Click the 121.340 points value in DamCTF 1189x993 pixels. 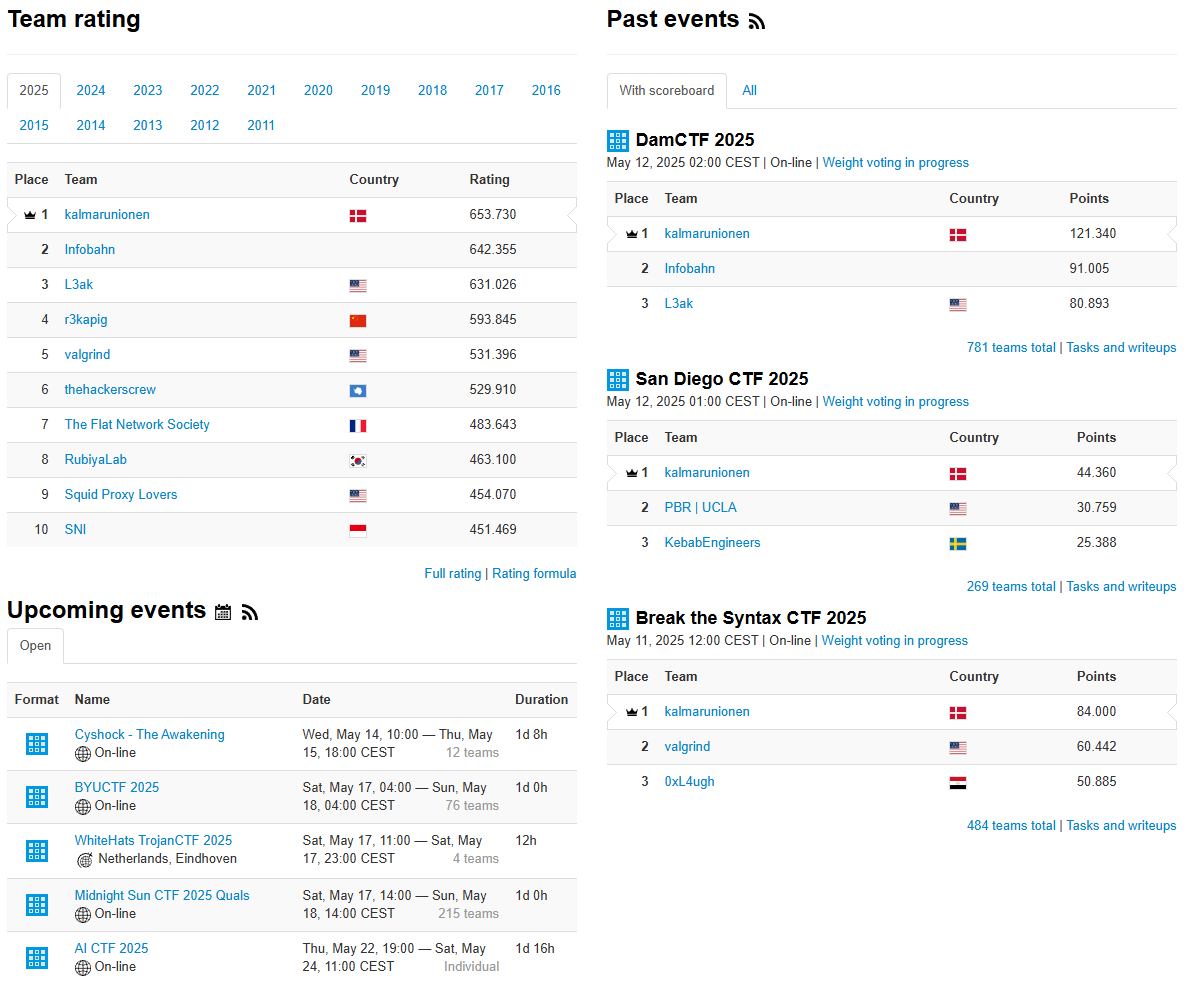click(x=1093, y=233)
